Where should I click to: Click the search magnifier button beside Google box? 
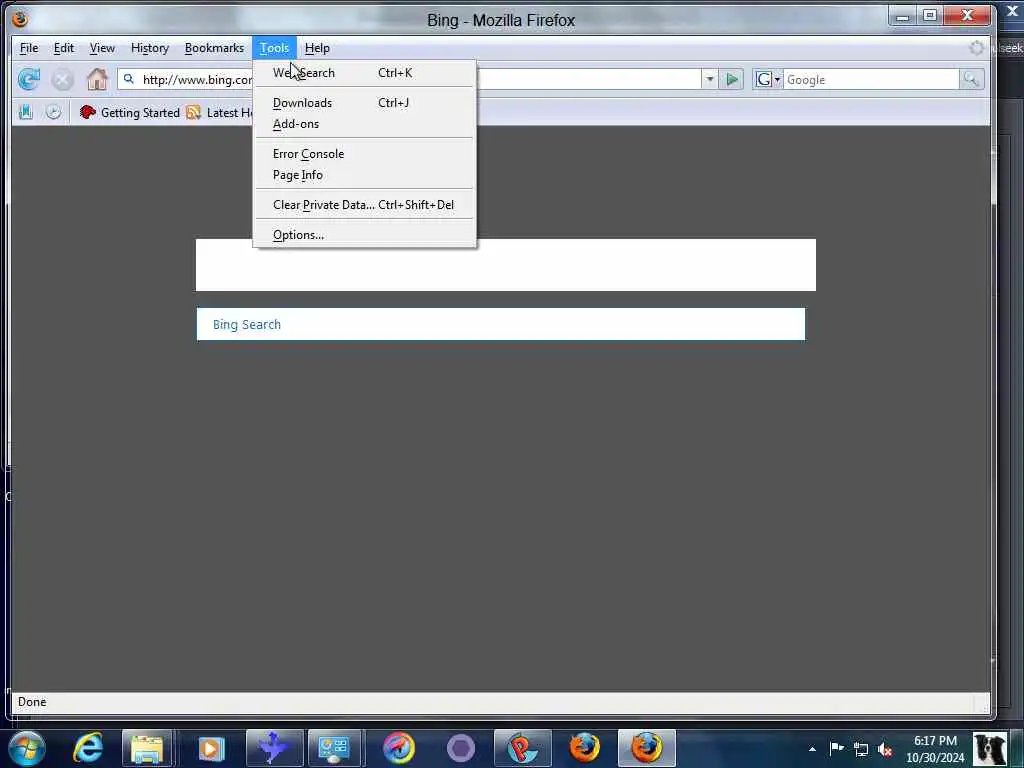pos(971,80)
